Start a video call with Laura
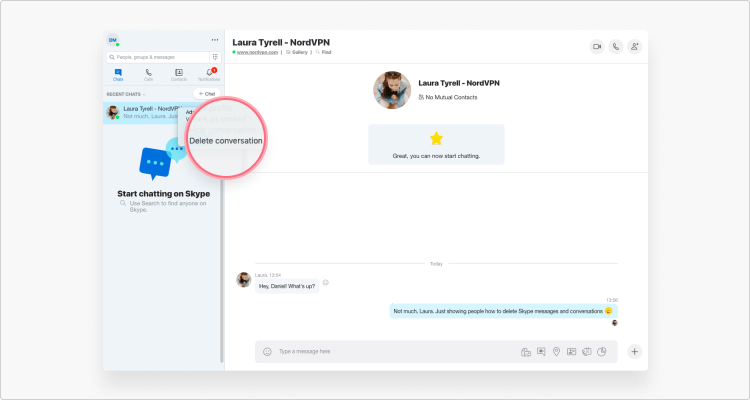The width and height of the screenshot is (750, 400). tap(597, 46)
